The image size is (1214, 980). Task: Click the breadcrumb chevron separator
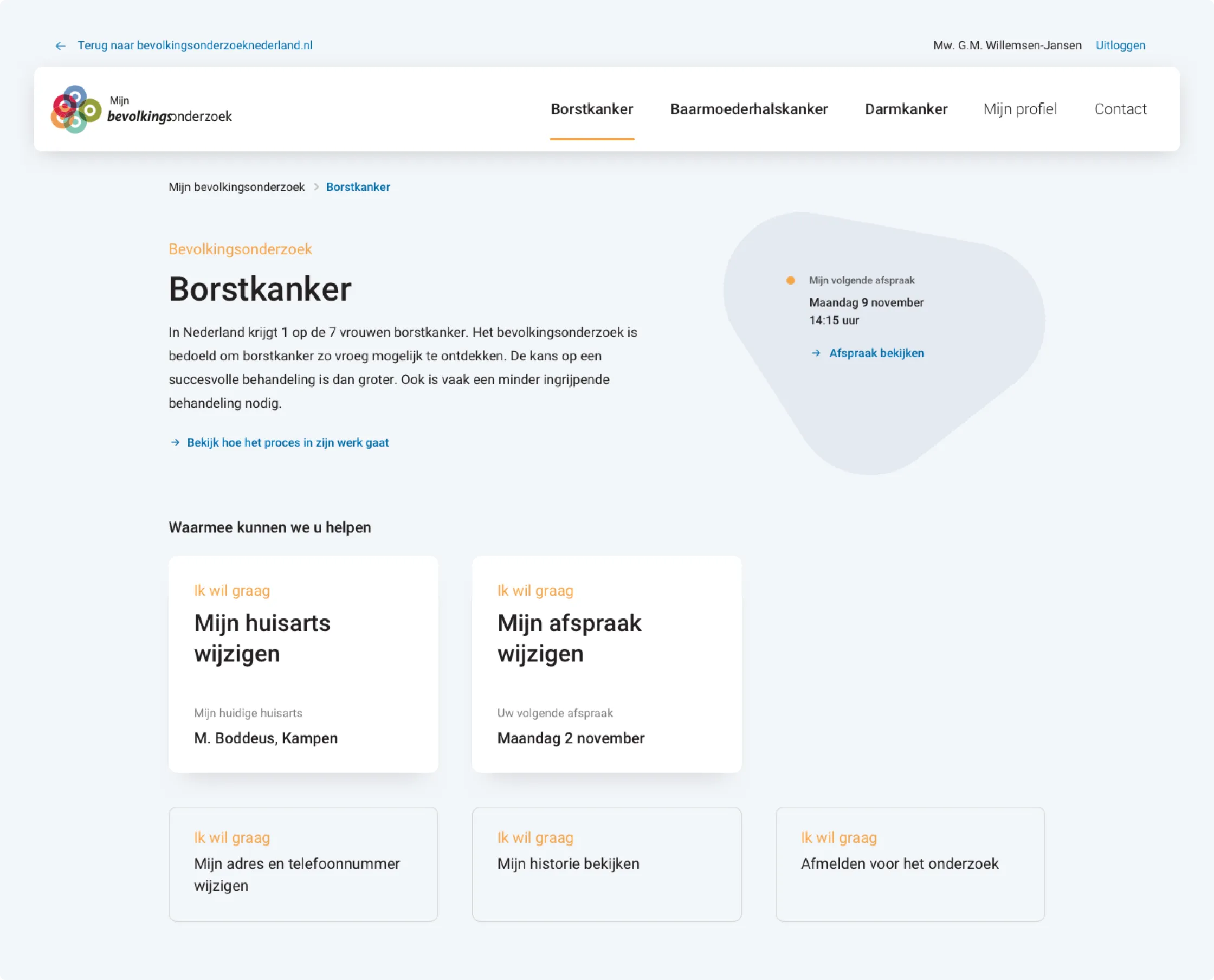click(x=316, y=187)
